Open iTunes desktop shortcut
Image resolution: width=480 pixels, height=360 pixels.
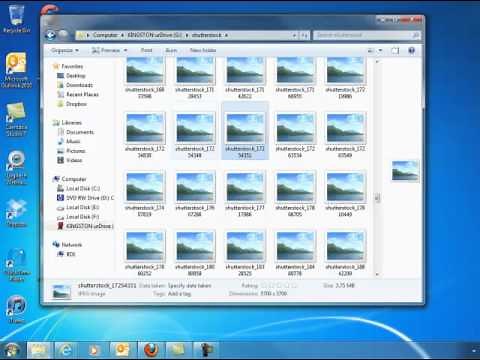click(x=16, y=309)
